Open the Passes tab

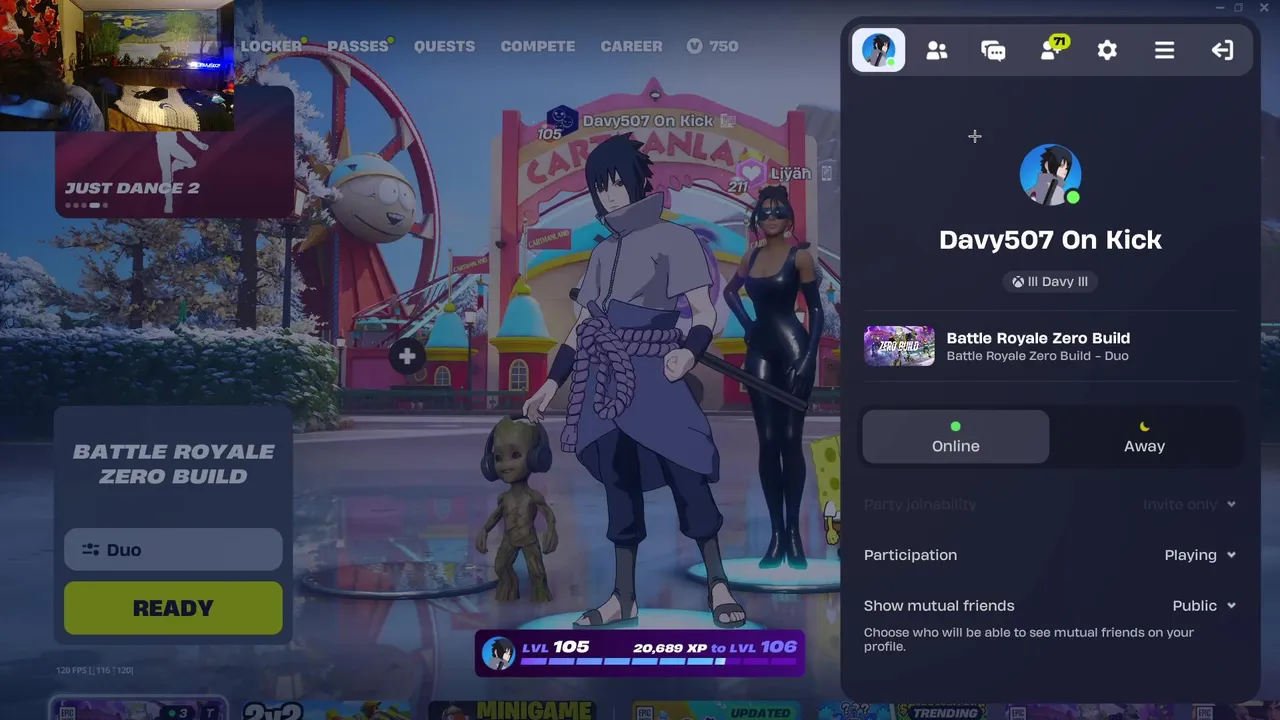[358, 46]
